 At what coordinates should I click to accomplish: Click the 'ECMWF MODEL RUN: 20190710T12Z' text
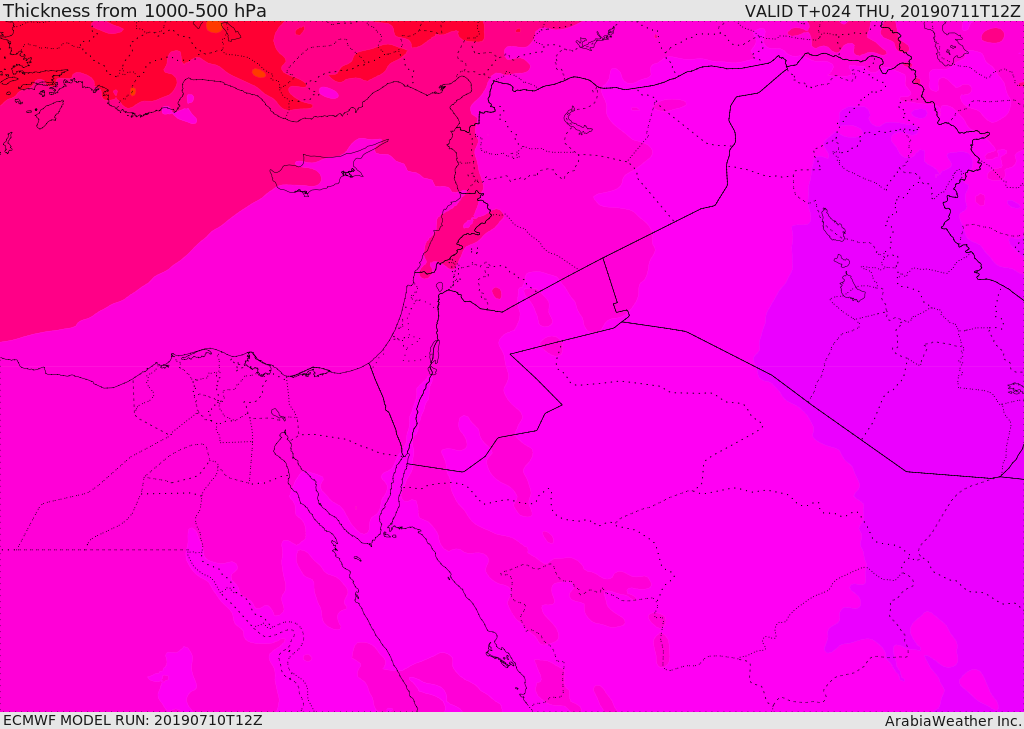click(133, 721)
